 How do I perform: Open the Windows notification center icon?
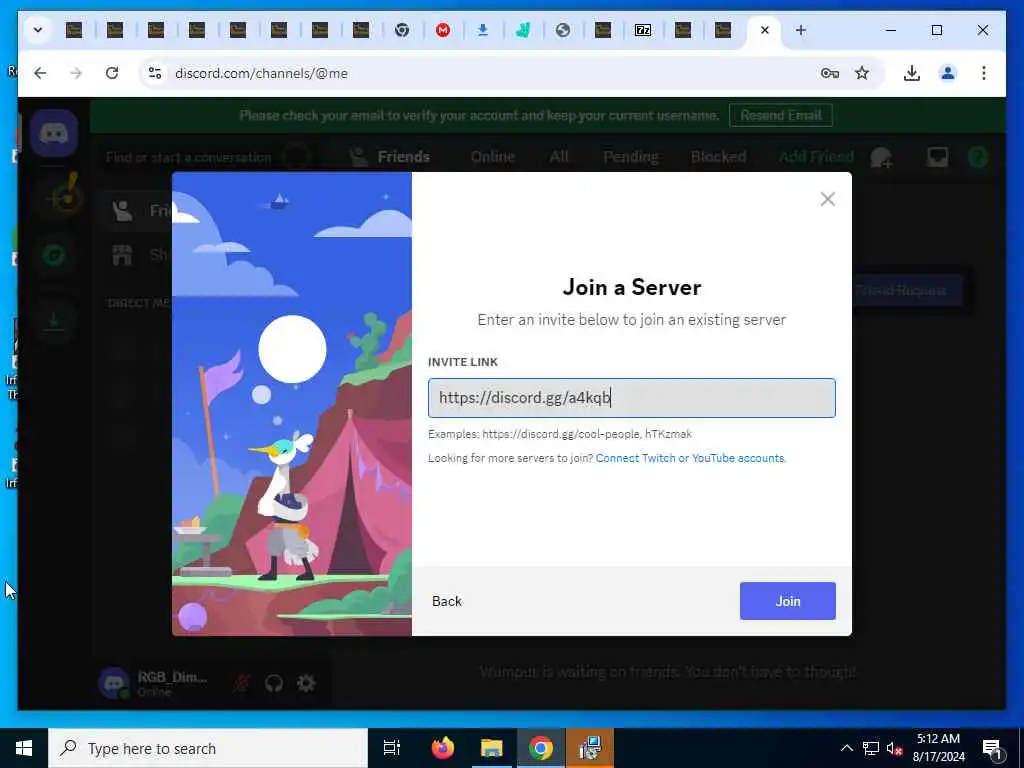coord(992,748)
